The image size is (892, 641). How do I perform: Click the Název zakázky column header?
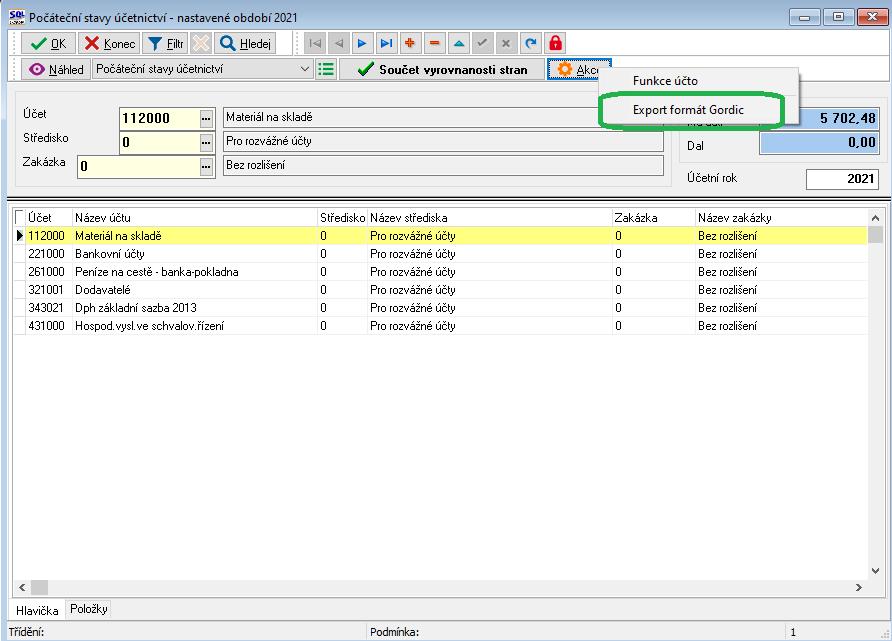tap(782, 217)
